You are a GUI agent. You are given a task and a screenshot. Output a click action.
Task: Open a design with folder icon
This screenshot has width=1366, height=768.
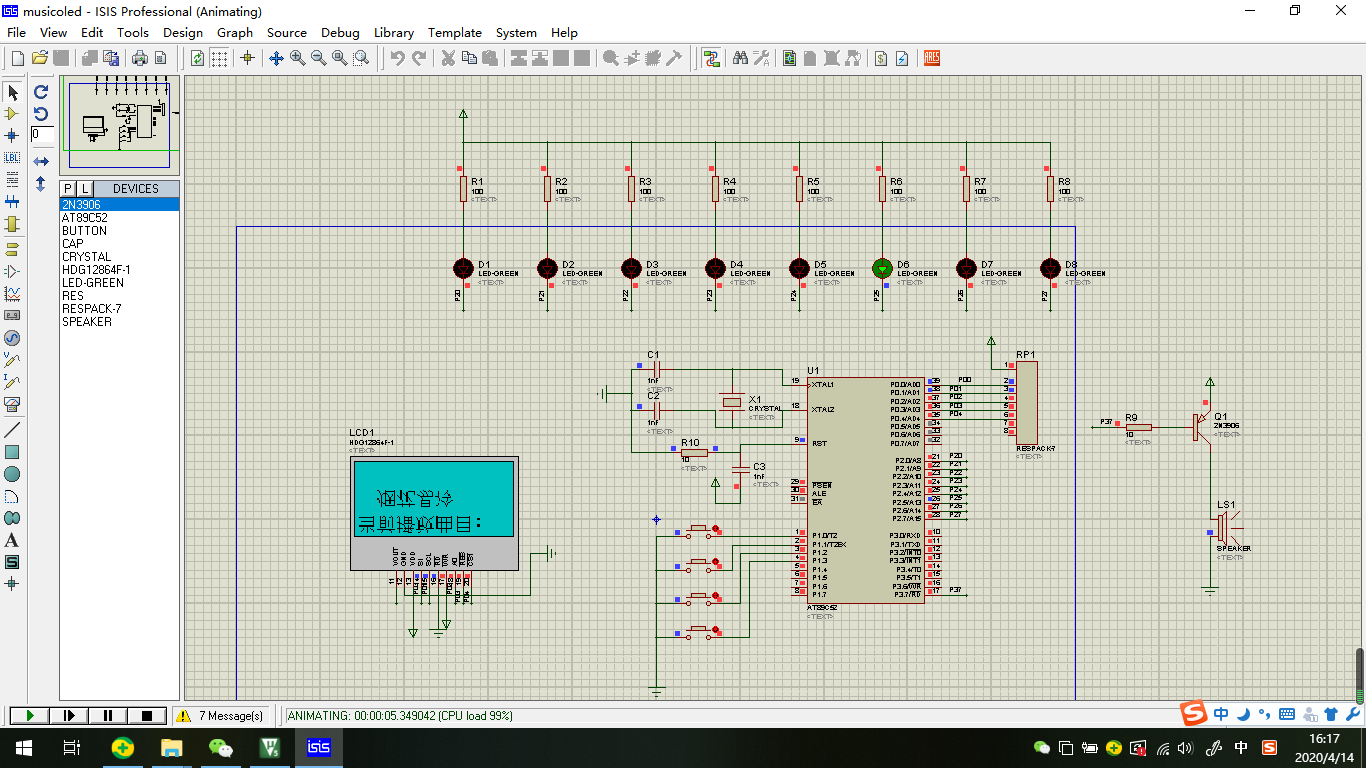pos(40,58)
